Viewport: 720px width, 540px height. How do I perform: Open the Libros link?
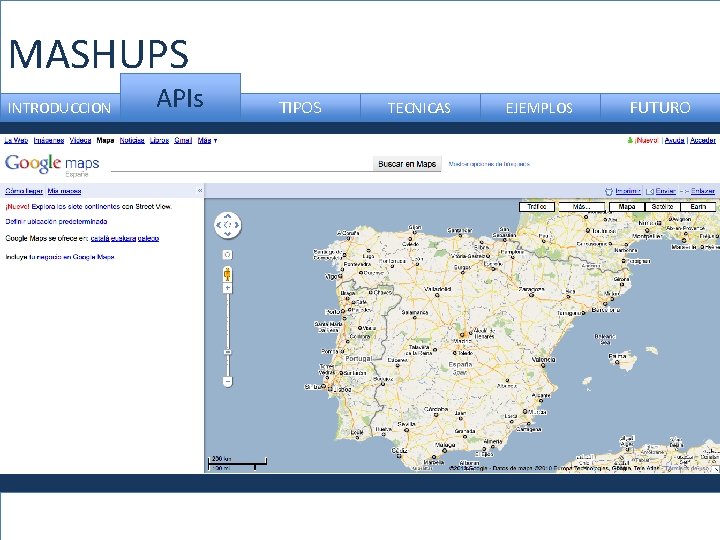click(159, 141)
